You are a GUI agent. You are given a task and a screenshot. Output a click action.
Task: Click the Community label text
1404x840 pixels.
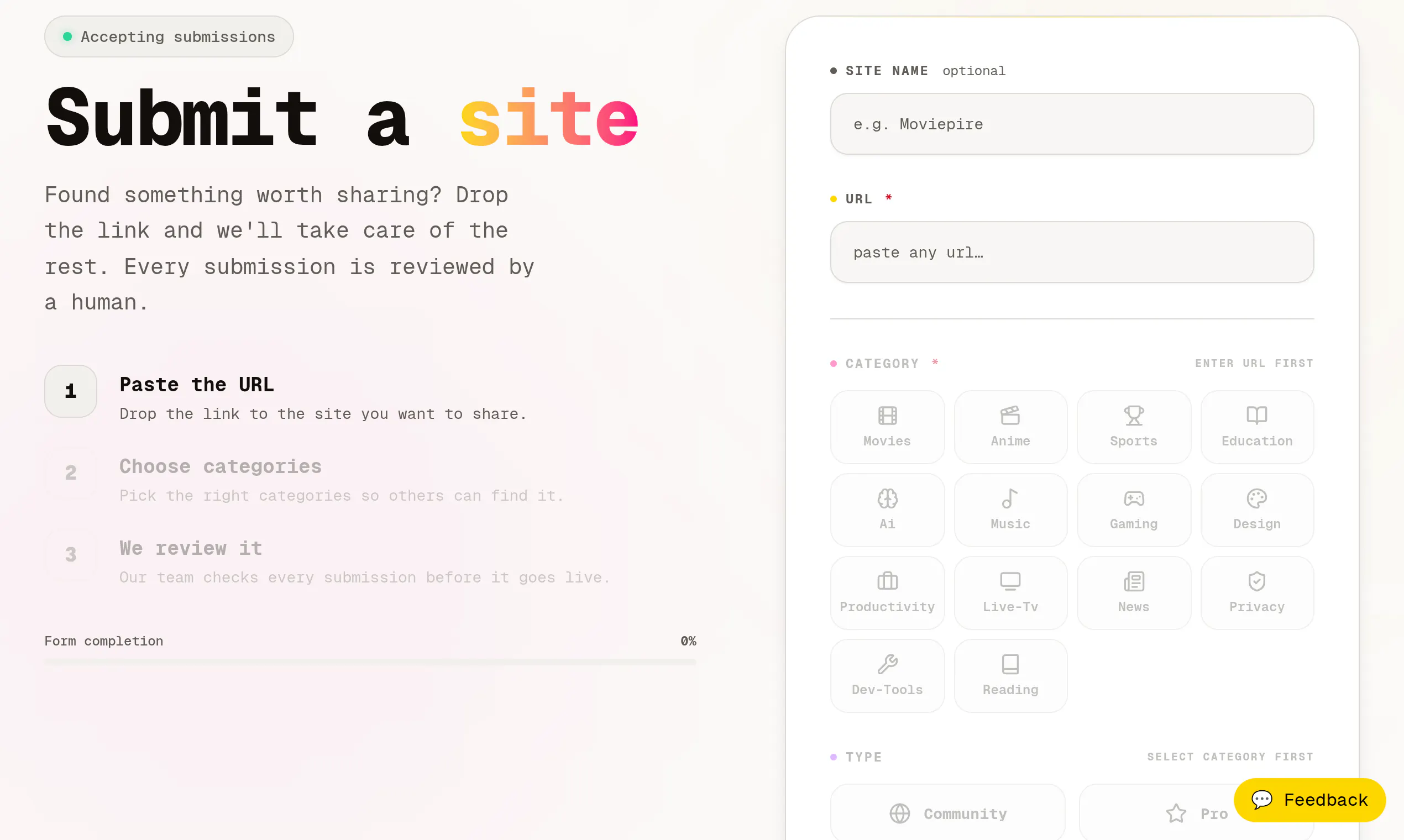pos(965,814)
